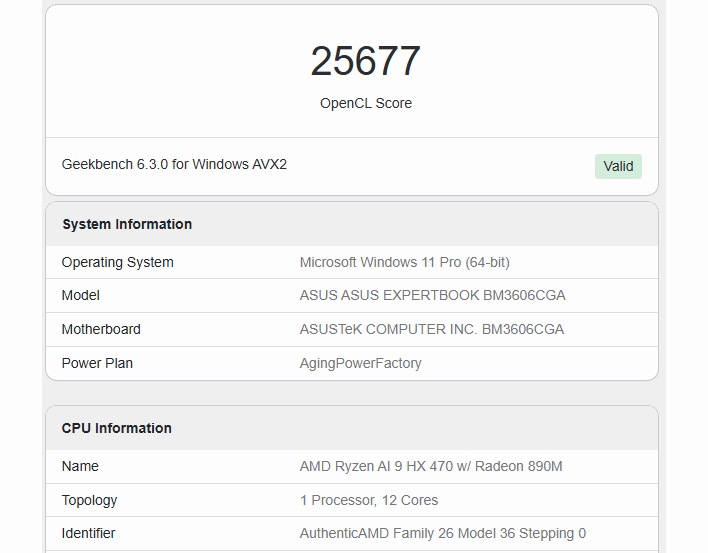Select ASUS ASUS EXPERTBOOK BM3606CGA value
708x553 pixels.
(x=432, y=295)
